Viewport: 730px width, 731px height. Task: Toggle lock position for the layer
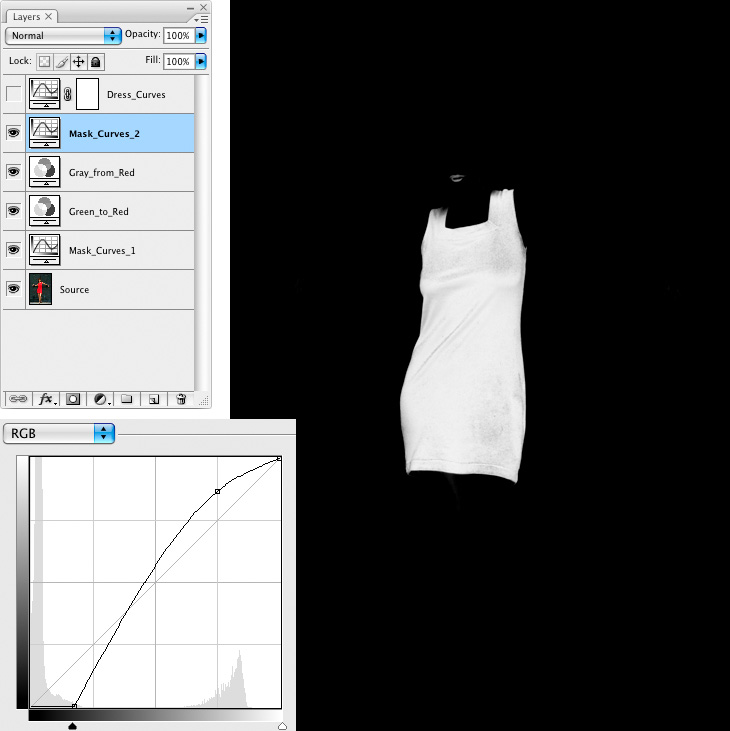(x=78, y=61)
